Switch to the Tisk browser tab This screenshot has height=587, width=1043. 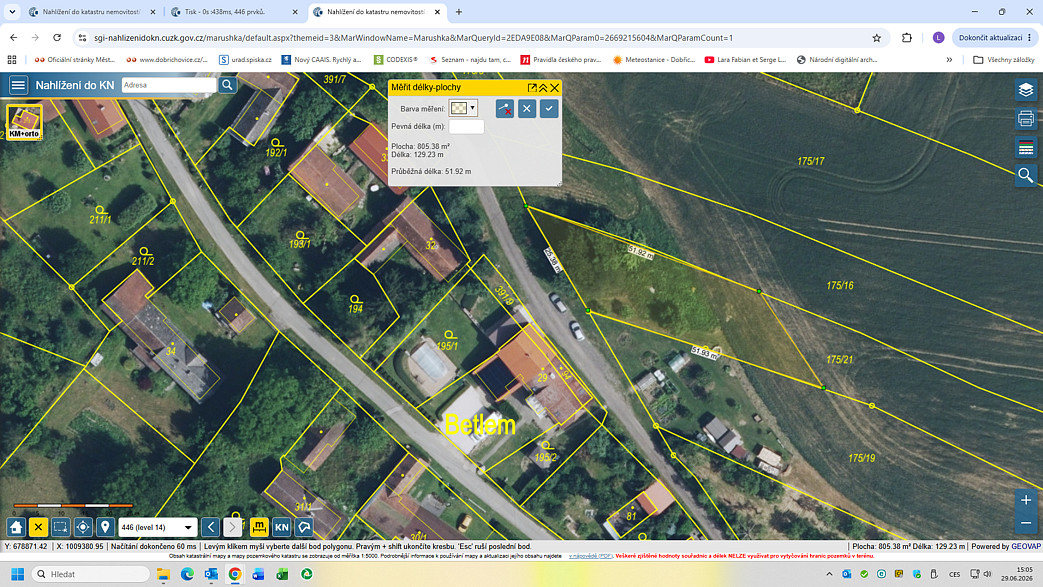(233, 12)
